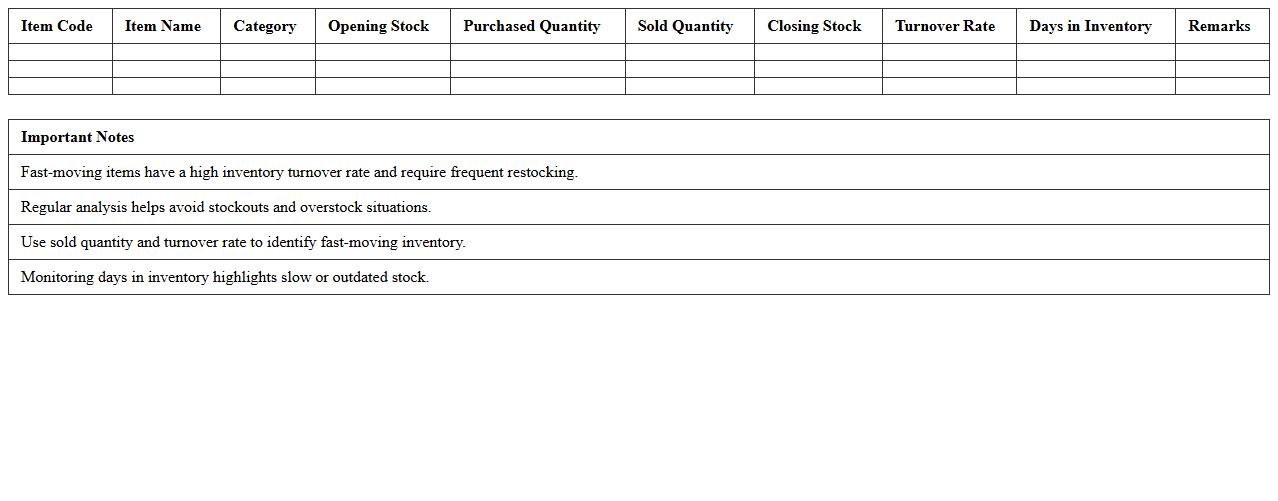Select the Closing Stock column header
Image resolution: width=1278 pixels, height=501 pixels.
pos(814,26)
